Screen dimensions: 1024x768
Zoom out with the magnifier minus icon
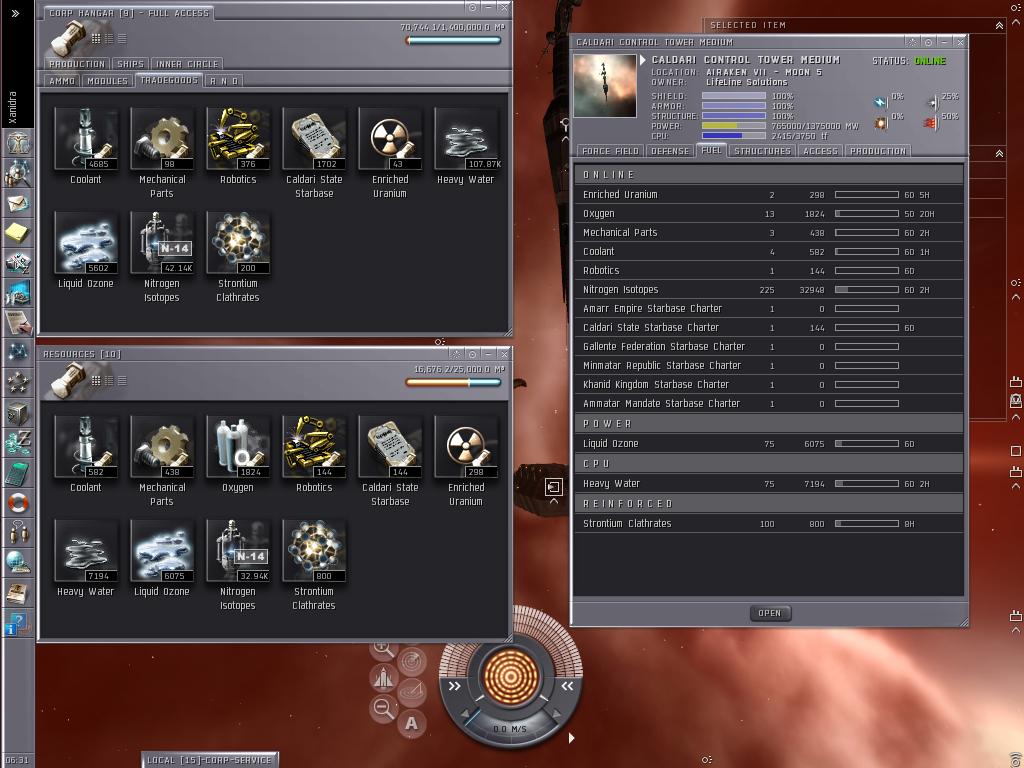[383, 708]
